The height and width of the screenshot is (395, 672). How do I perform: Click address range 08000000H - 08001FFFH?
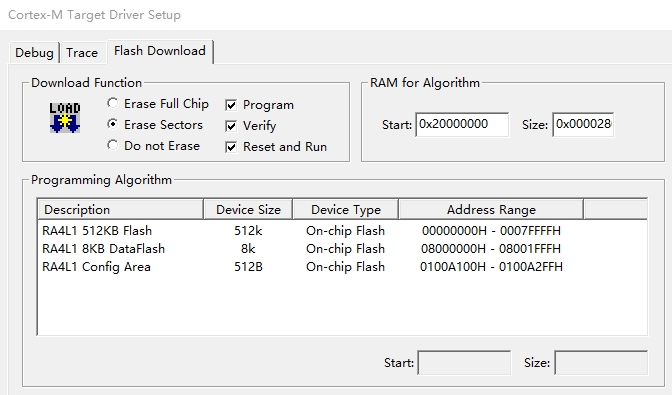click(x=491, y=248)
